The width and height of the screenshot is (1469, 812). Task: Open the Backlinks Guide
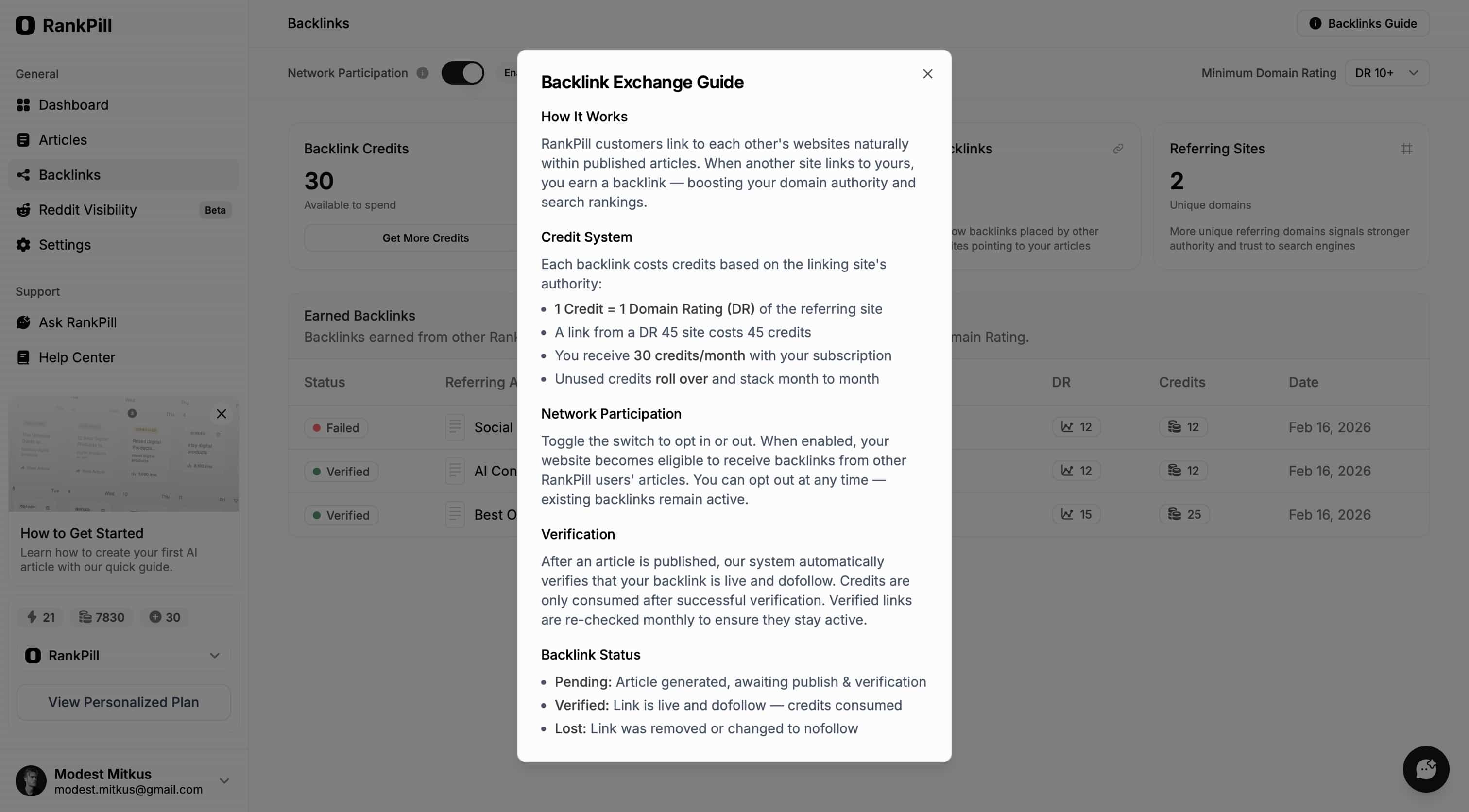pyautogui.click(x=1363, y=23)
